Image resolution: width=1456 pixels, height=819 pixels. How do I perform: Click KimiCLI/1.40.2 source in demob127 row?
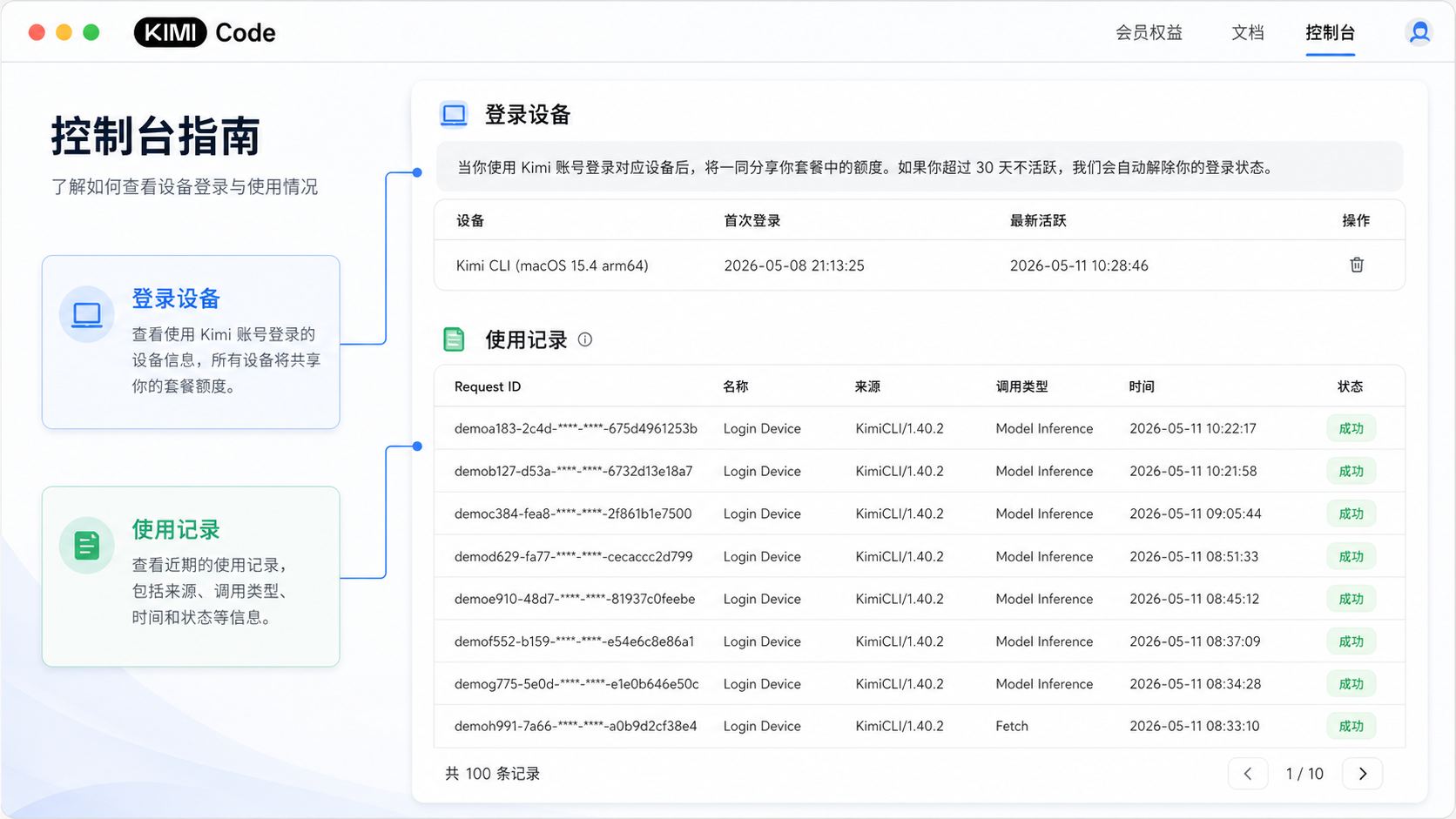coord(900,471)
